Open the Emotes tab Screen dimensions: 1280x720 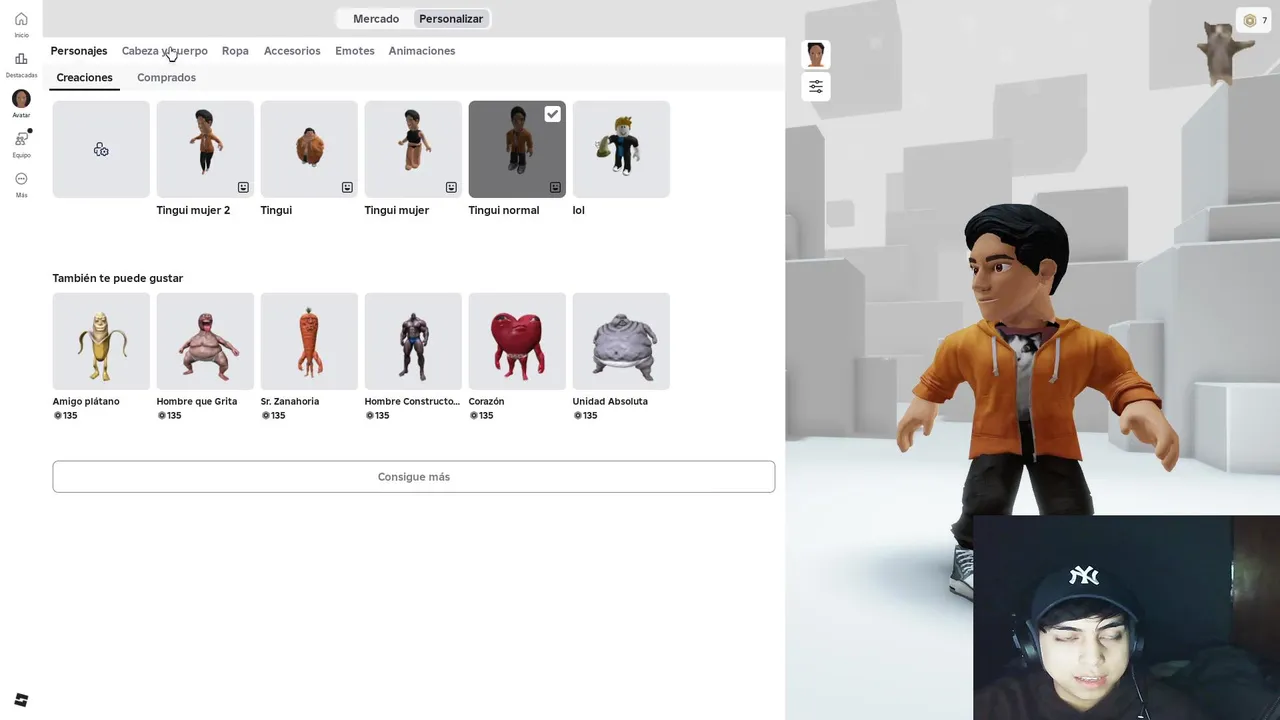click(x=355, y=51)
